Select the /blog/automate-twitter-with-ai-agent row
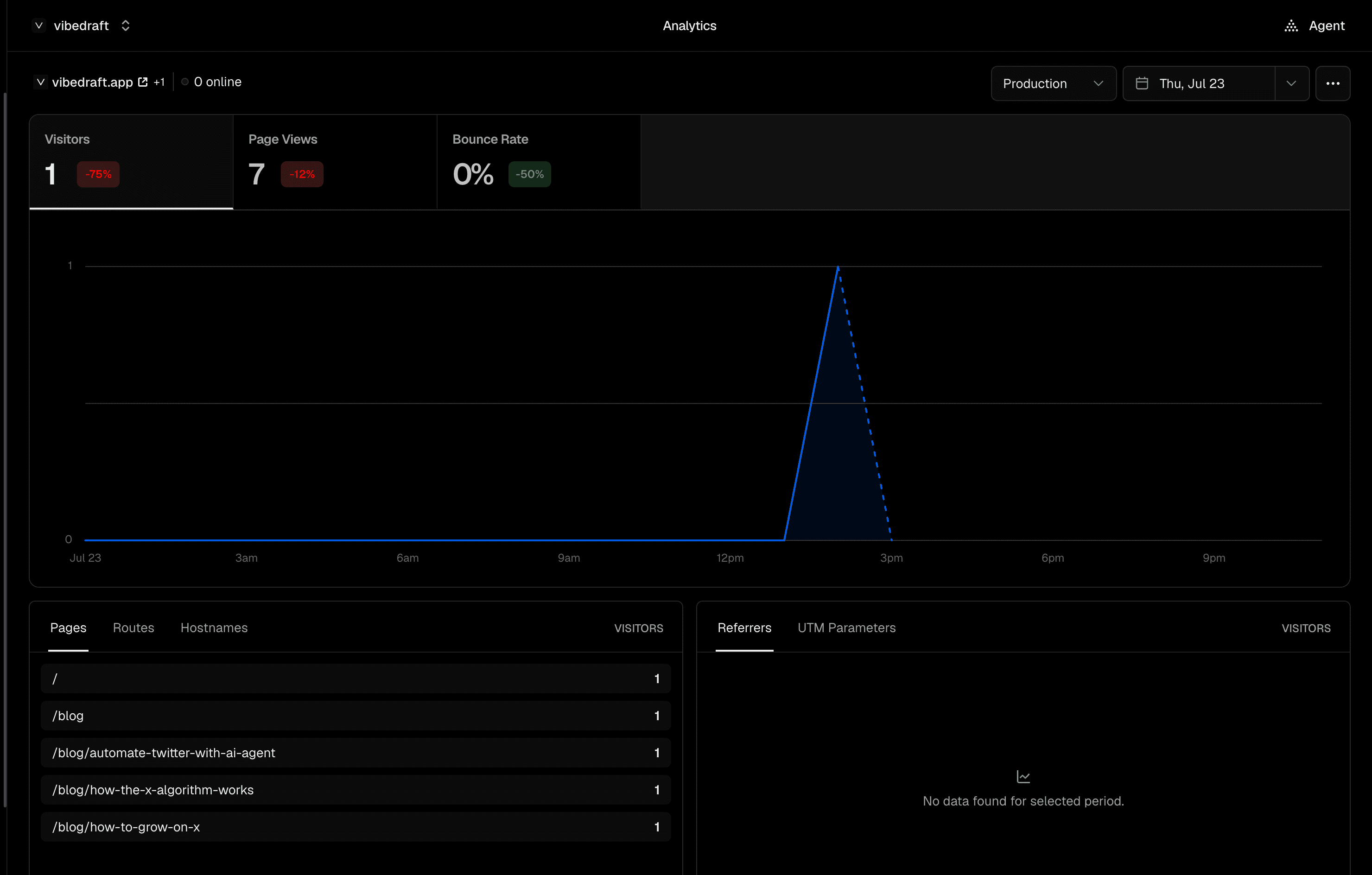The image size is (1372, 875). 356,753
